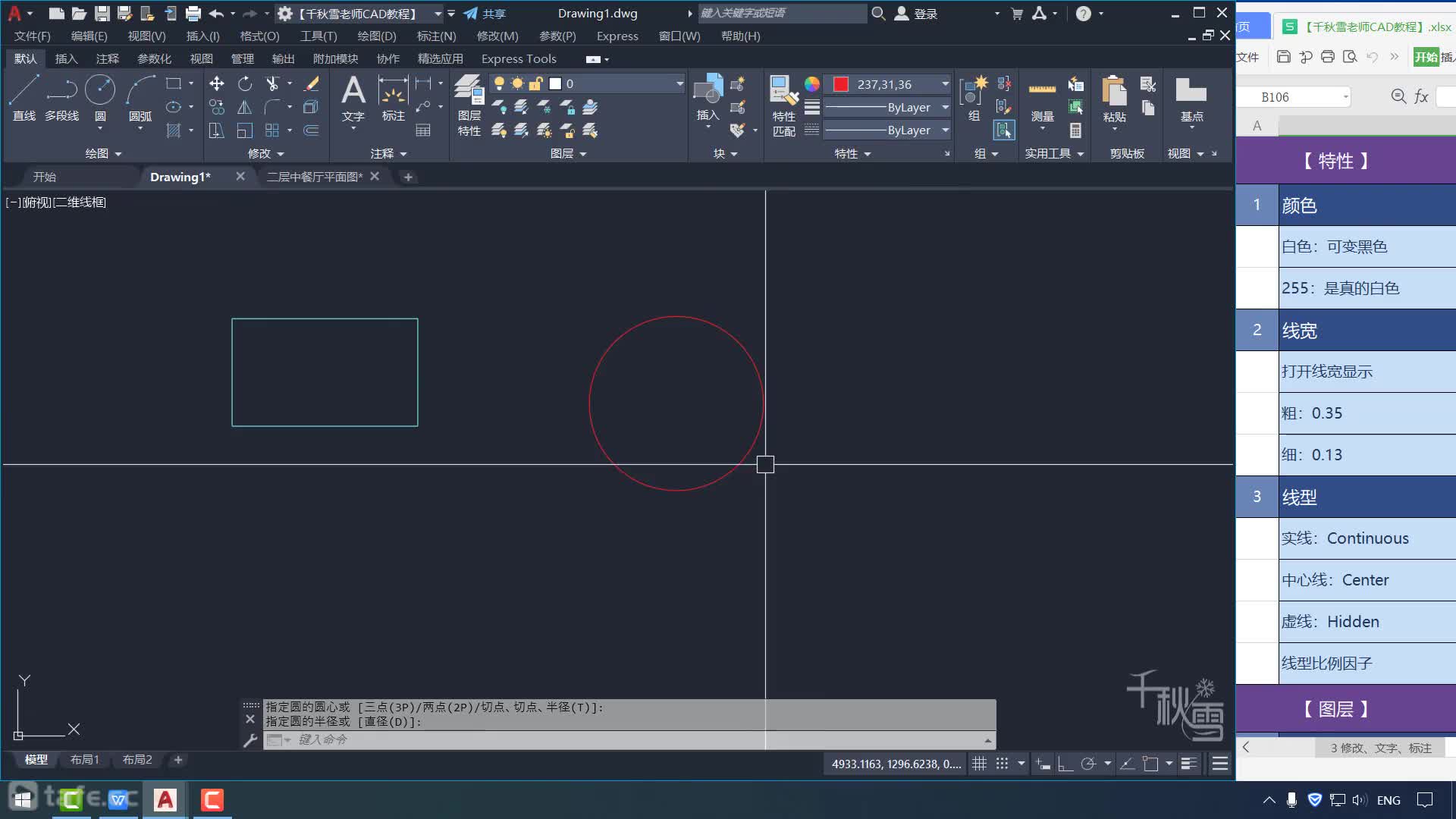
Task: Toggle object snap tracking in status bar
Action: pyautogui.click(x=1128, y=764)
